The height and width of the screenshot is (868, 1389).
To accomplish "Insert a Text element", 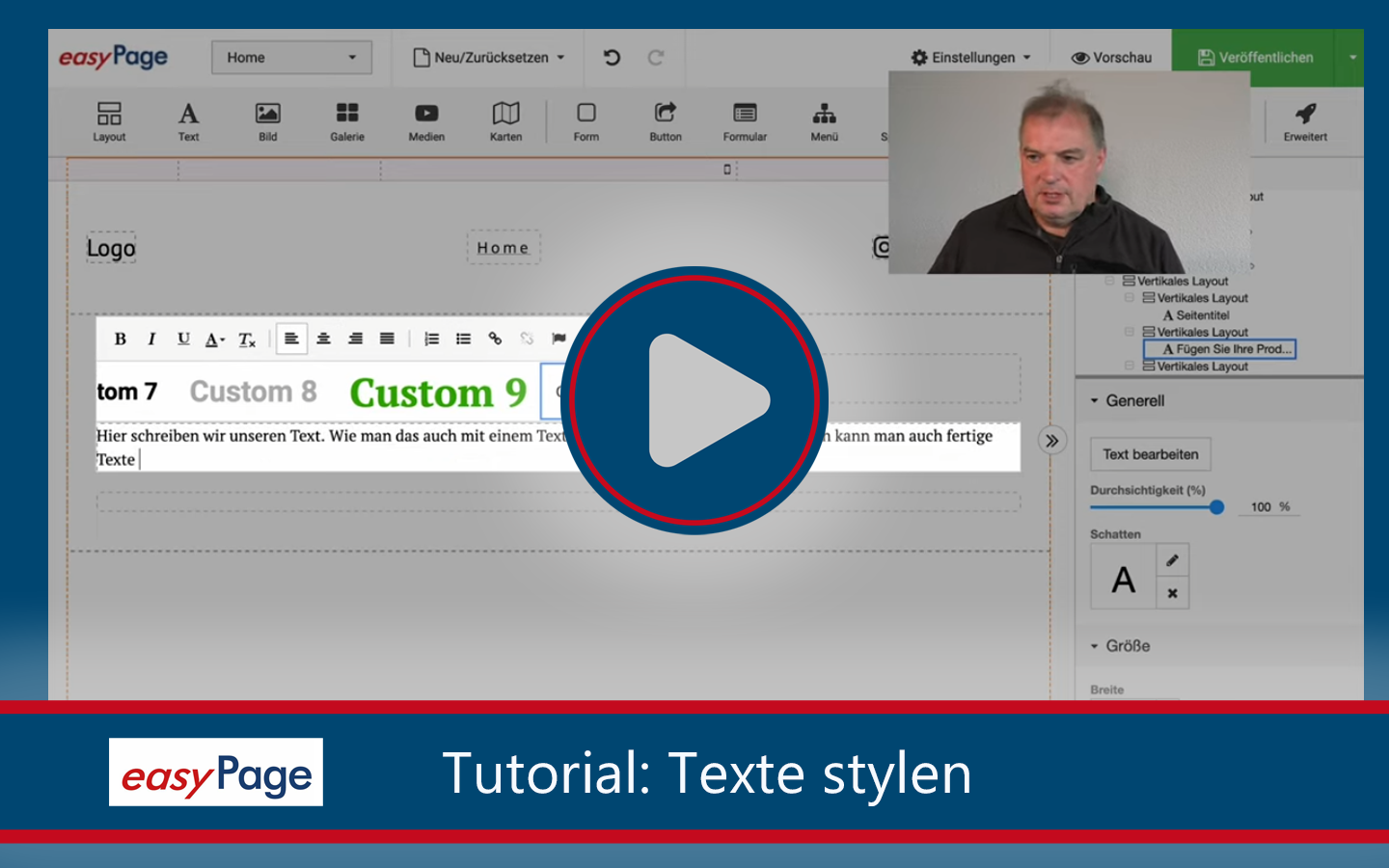I will point(188,121).
